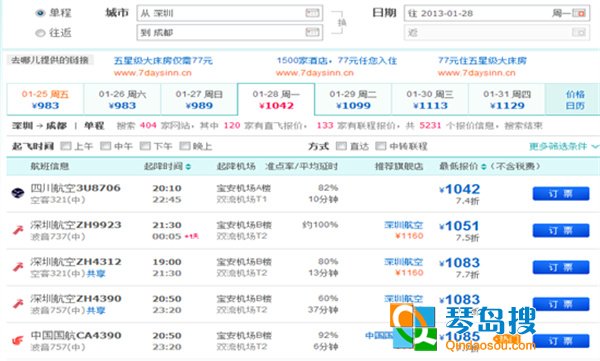Book flight 3U8706 with 订票 button
The width and height of the screenshot is (600, 361).
click(x=561, y=194)
